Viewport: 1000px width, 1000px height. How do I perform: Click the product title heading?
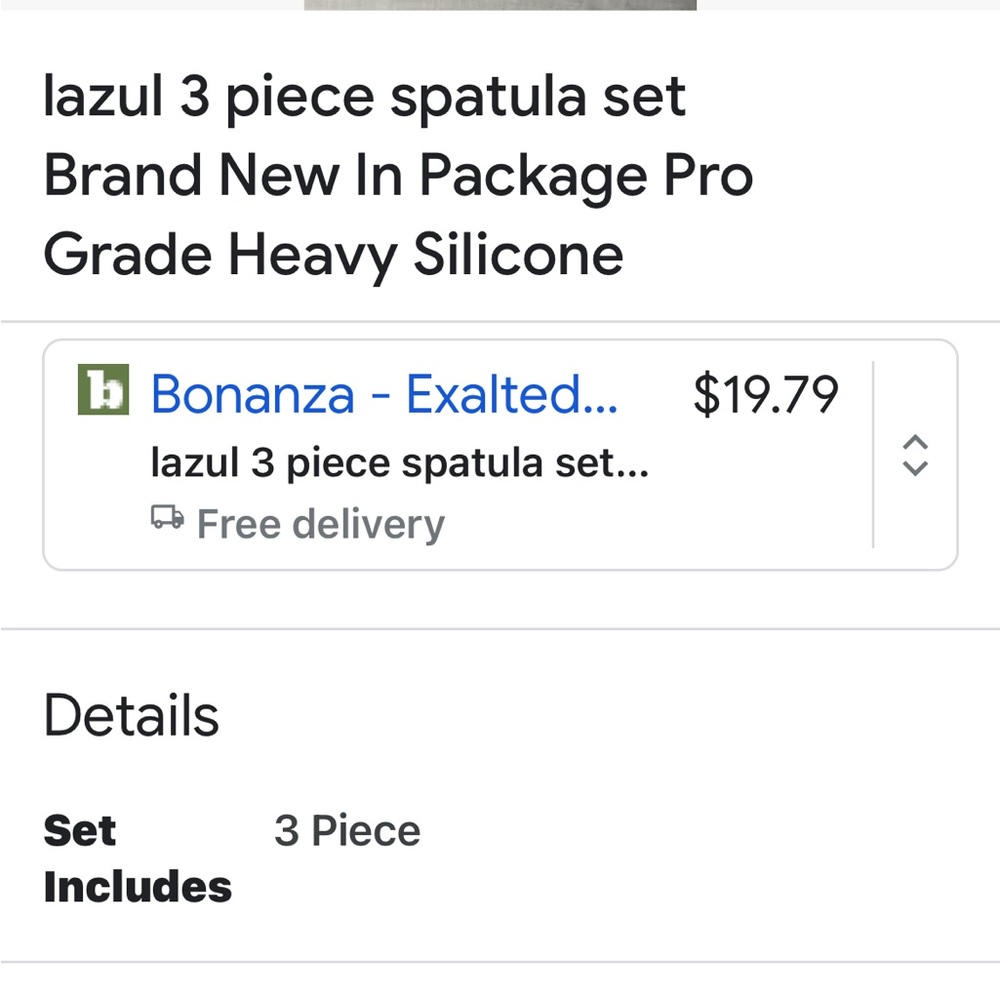(x=398, y=174)
